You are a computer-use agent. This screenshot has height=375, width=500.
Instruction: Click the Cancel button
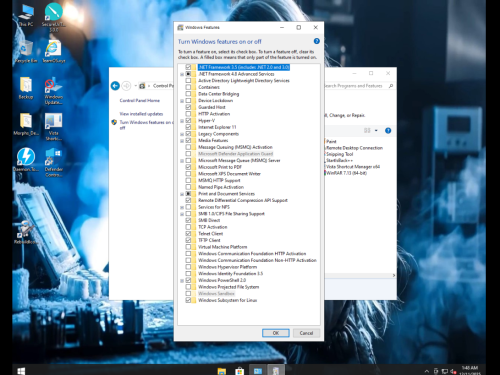point(306,333)
